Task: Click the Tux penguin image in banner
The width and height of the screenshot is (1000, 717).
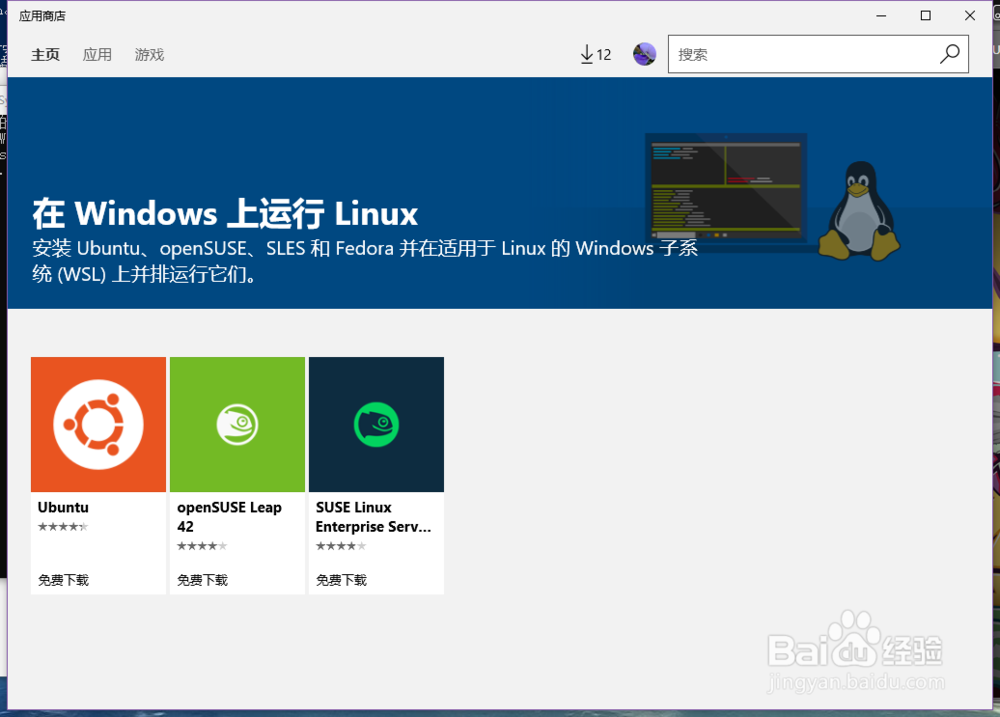Action: [858, 211]
